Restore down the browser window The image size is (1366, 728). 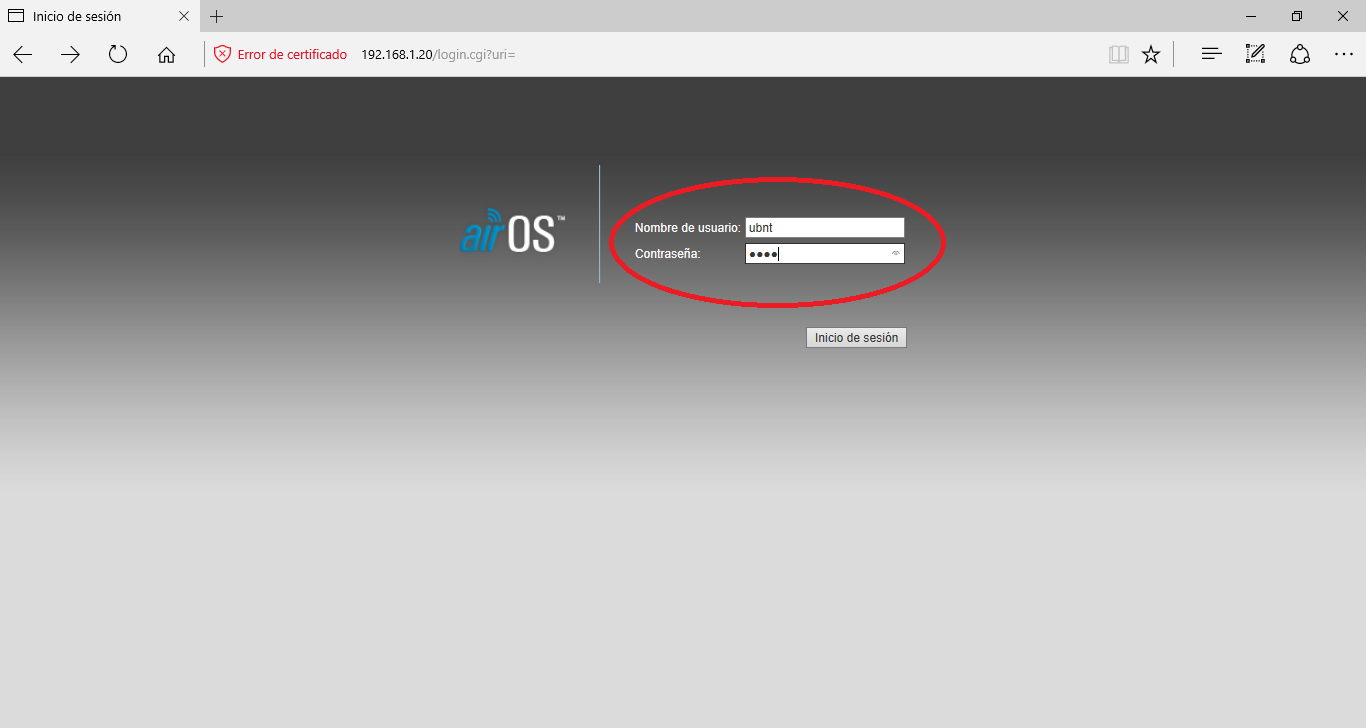[1297, 16]
